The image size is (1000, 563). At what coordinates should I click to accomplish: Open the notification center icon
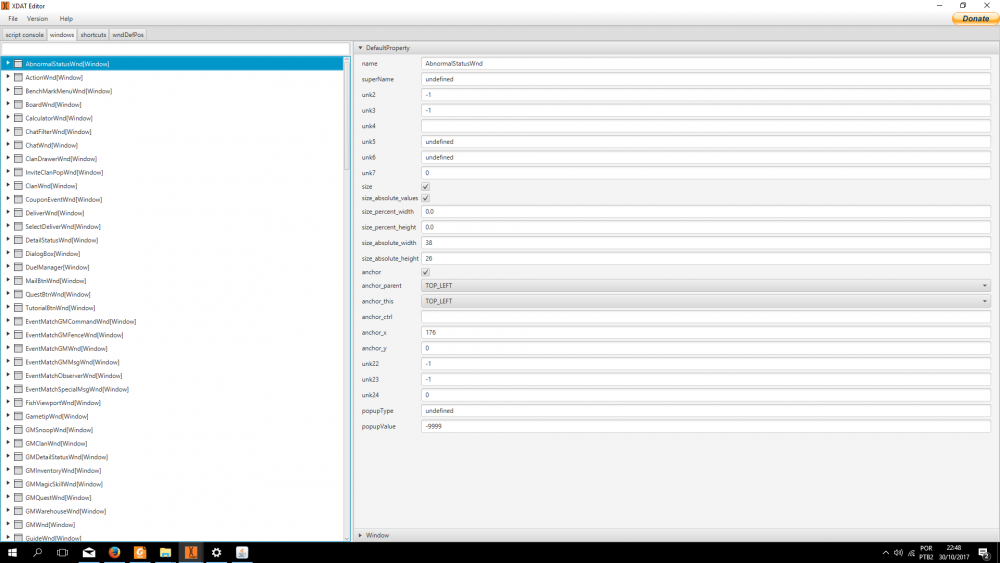pyautogui.click(x=984, y=552)
